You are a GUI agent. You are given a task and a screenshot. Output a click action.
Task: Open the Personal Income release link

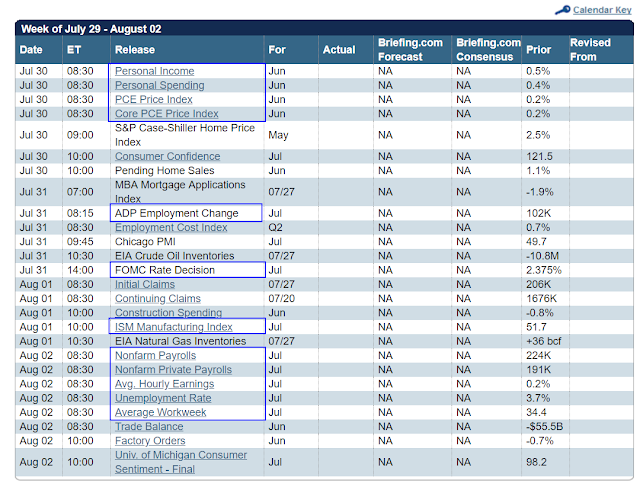[x=154, y=71]
